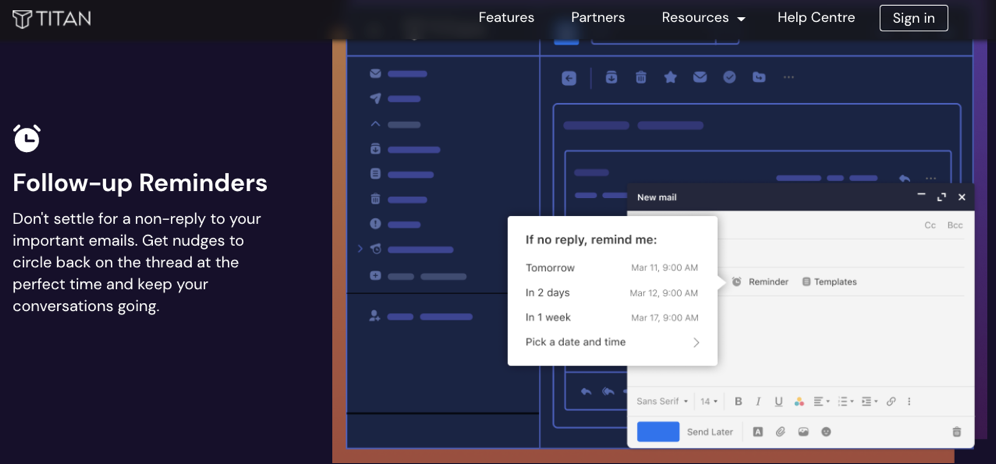
Task: Select the Tomorrow reminder option
Action: click(x=612, y=268)
